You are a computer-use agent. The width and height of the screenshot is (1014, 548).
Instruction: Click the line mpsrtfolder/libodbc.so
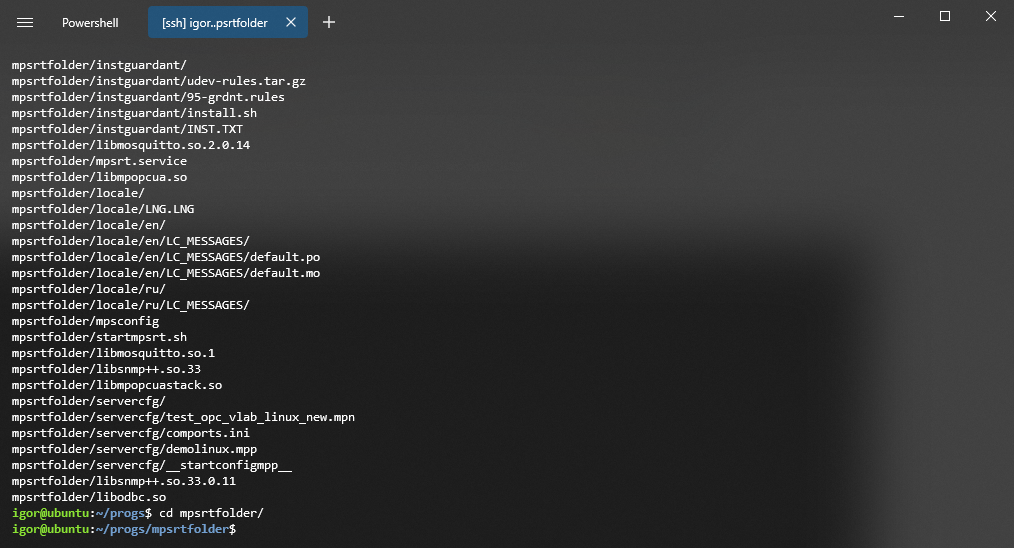89,497
